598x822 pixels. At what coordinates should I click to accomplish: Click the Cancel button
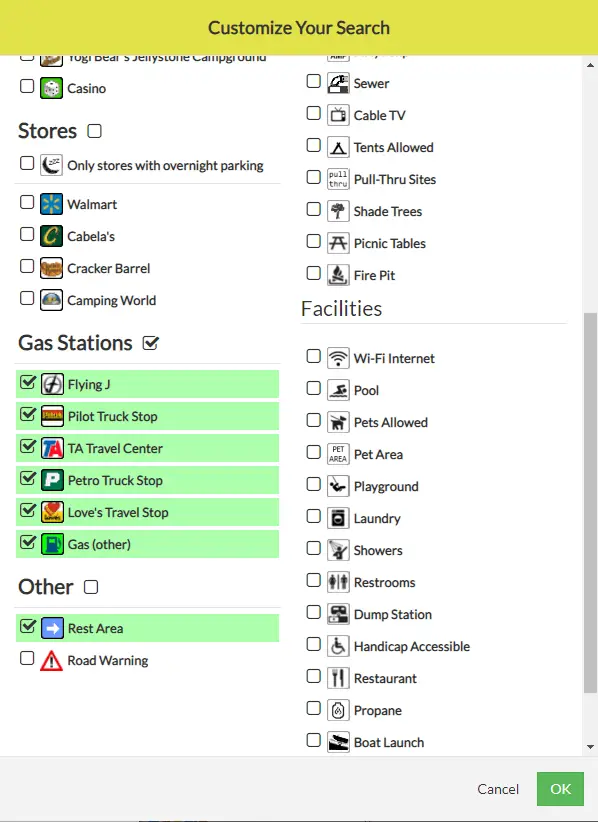point(498,789)
